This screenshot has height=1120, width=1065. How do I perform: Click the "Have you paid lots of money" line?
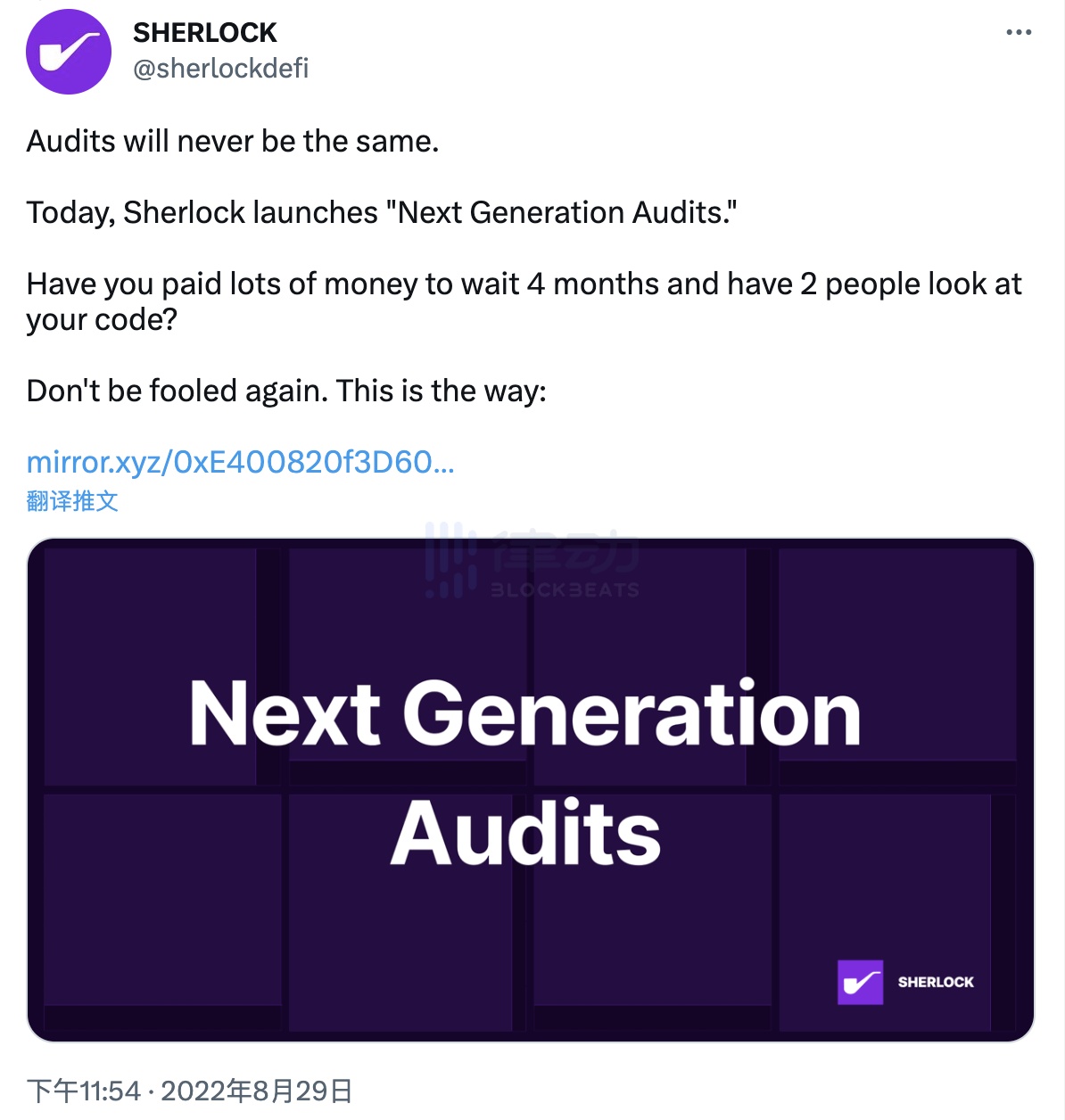click(x=524, y=284)
